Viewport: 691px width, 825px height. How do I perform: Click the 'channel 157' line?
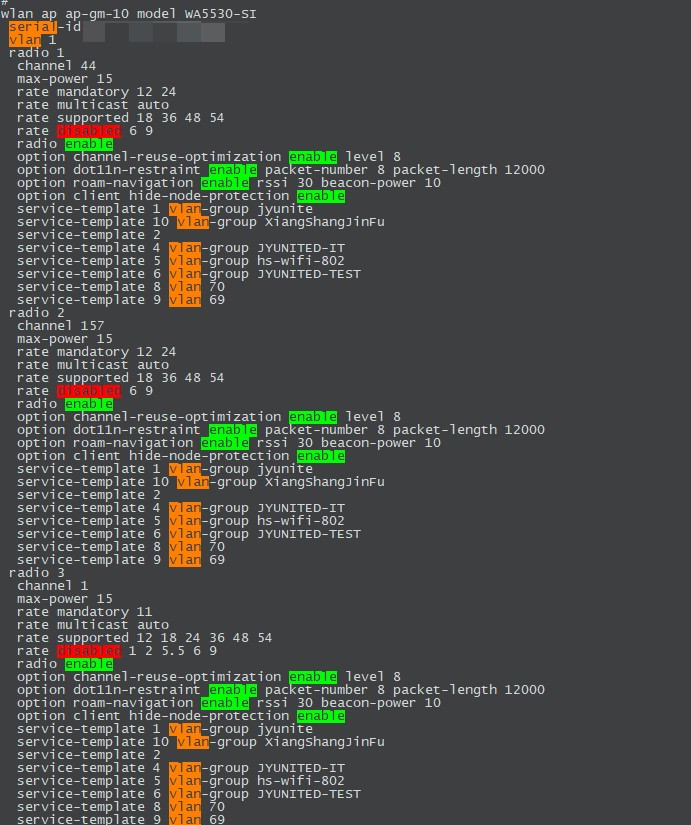point(60,326)
